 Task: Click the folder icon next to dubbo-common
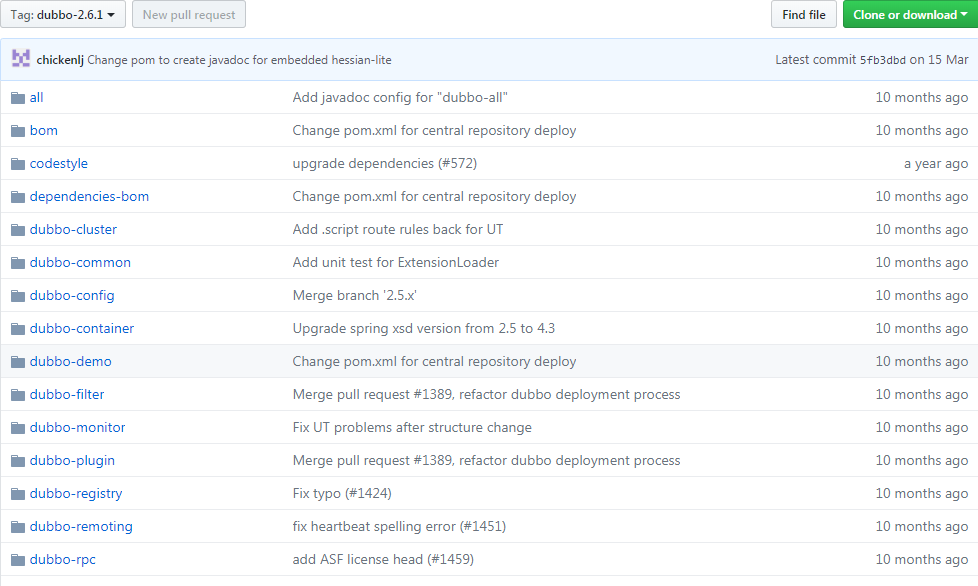pos(18,263)
